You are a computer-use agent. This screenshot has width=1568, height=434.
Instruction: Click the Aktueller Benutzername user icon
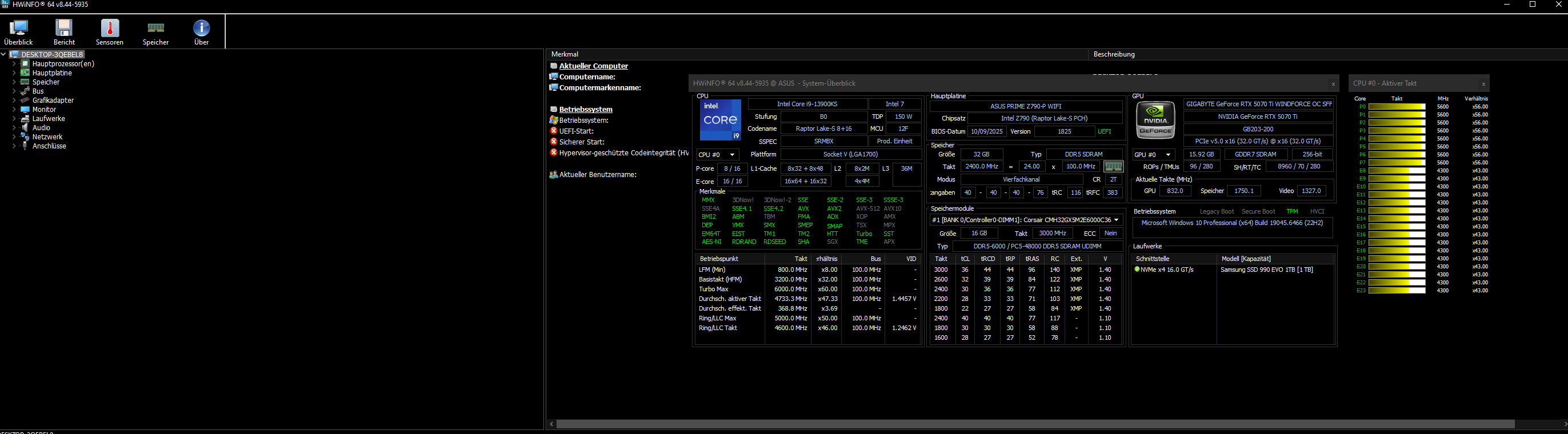[553, 175]
